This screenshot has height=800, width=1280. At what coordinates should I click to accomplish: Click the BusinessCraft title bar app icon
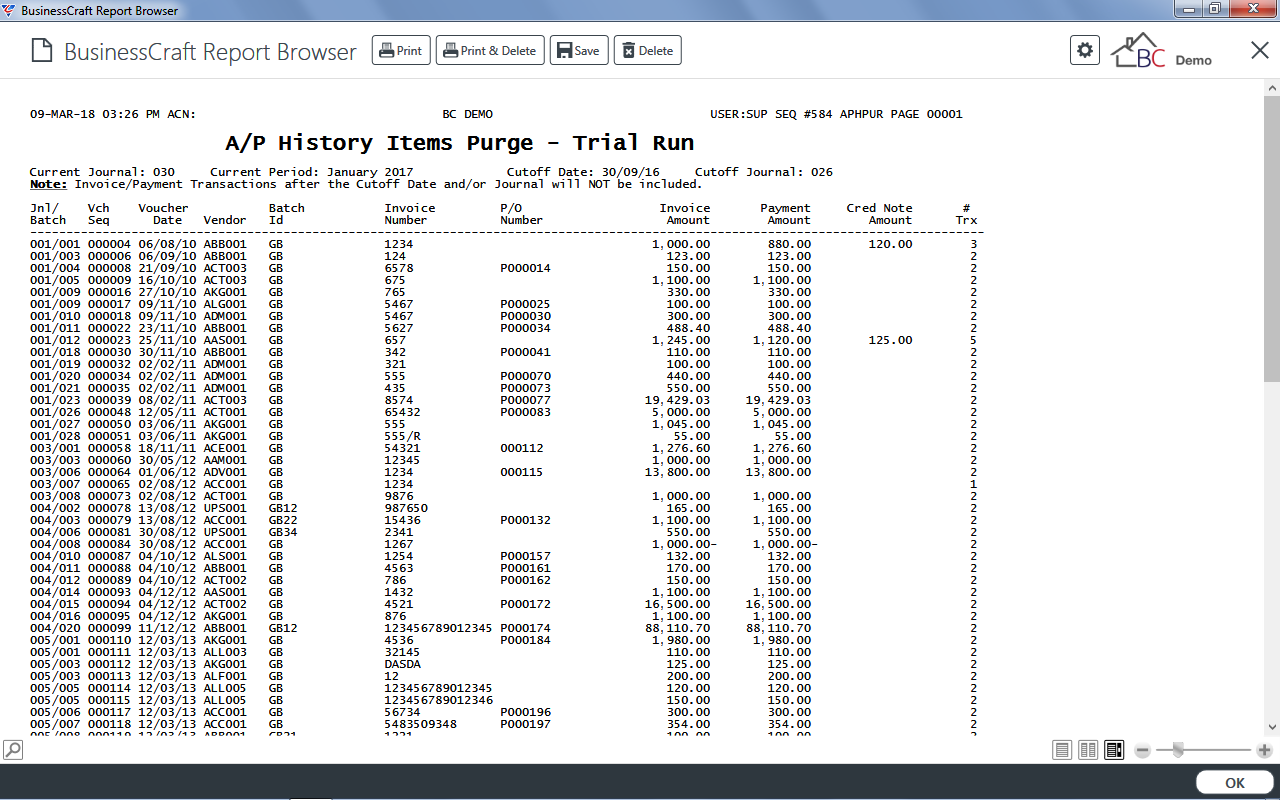(10, 10)
